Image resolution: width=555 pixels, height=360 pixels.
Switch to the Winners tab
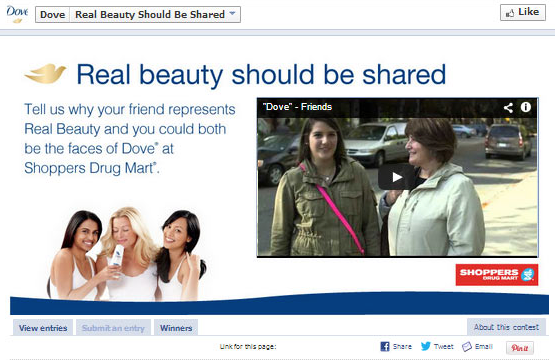point(176,328)
